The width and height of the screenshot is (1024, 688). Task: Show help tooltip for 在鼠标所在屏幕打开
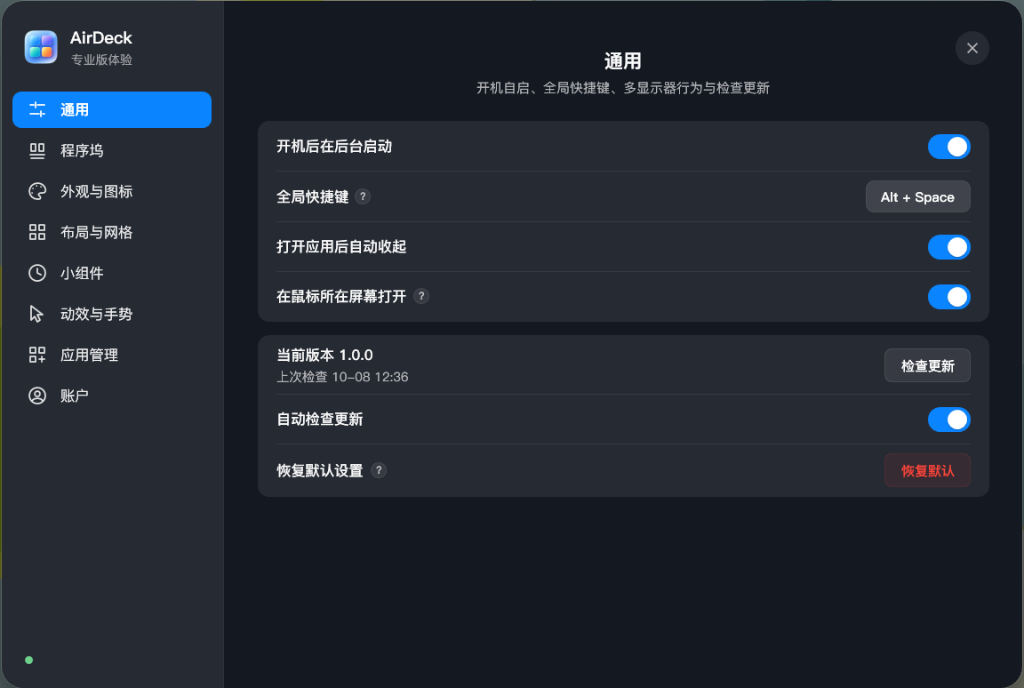pos(421,296)
